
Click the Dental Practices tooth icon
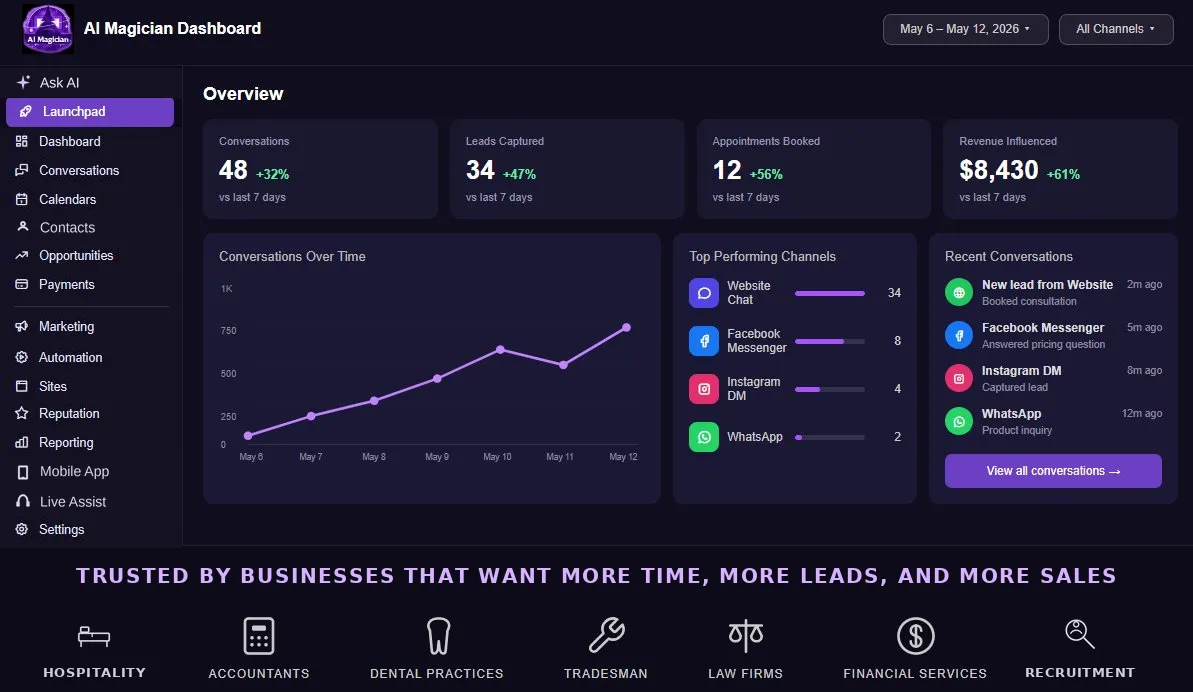tap(438, 636)
